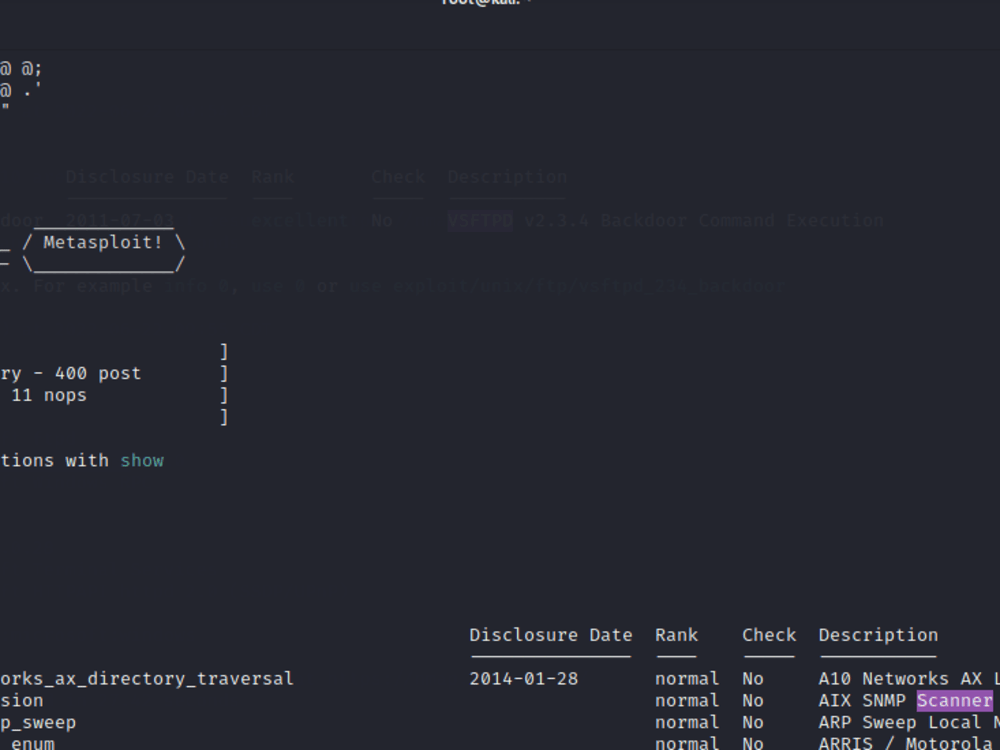This screenshot has height=750, width=1000.
Task: Select the '11 nops' text
Action: coord(49,395)
